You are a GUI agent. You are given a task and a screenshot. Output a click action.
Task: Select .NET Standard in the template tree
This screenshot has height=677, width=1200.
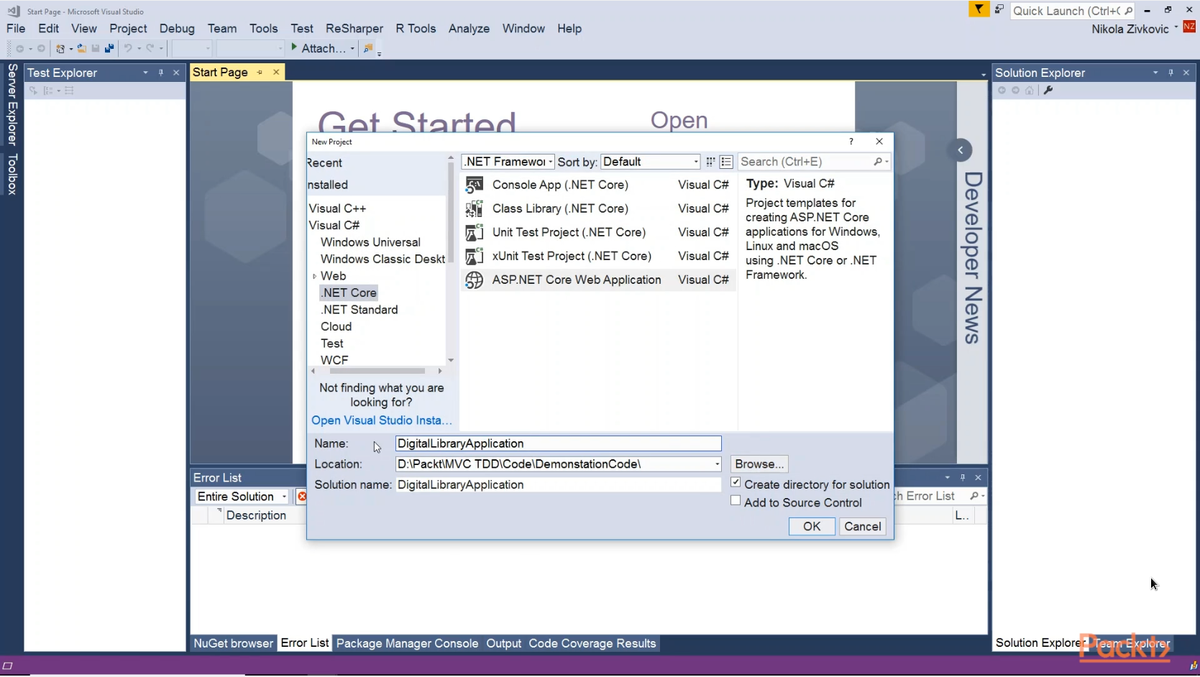click(359, 310)
